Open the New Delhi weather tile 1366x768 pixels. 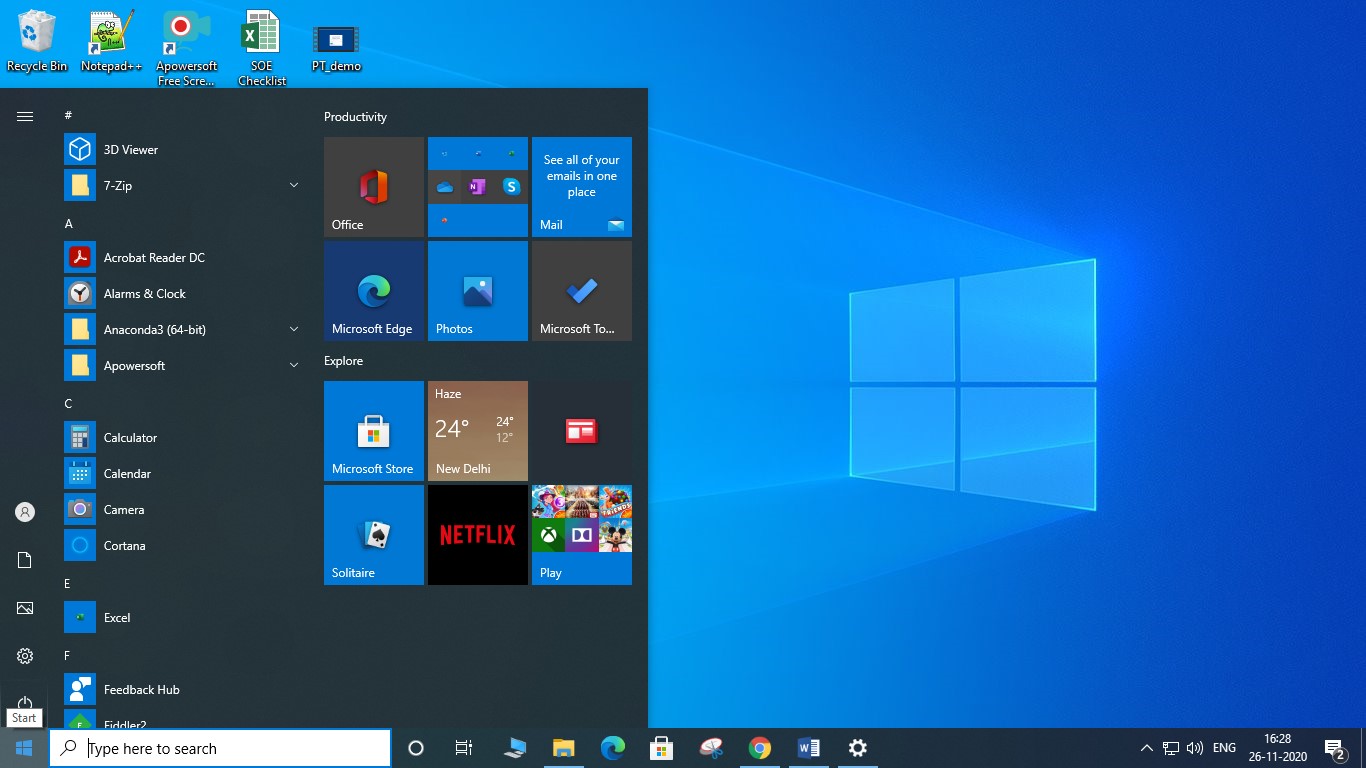click(x=478, y=431)
